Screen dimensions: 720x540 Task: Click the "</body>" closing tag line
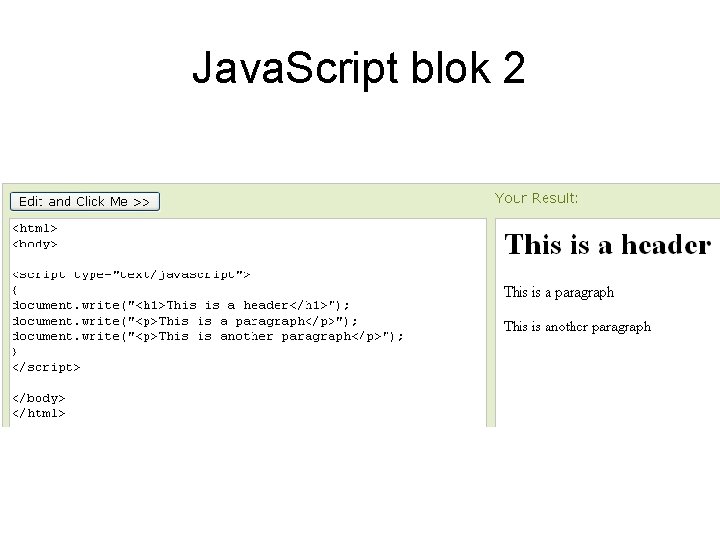(x=39, y=398)
